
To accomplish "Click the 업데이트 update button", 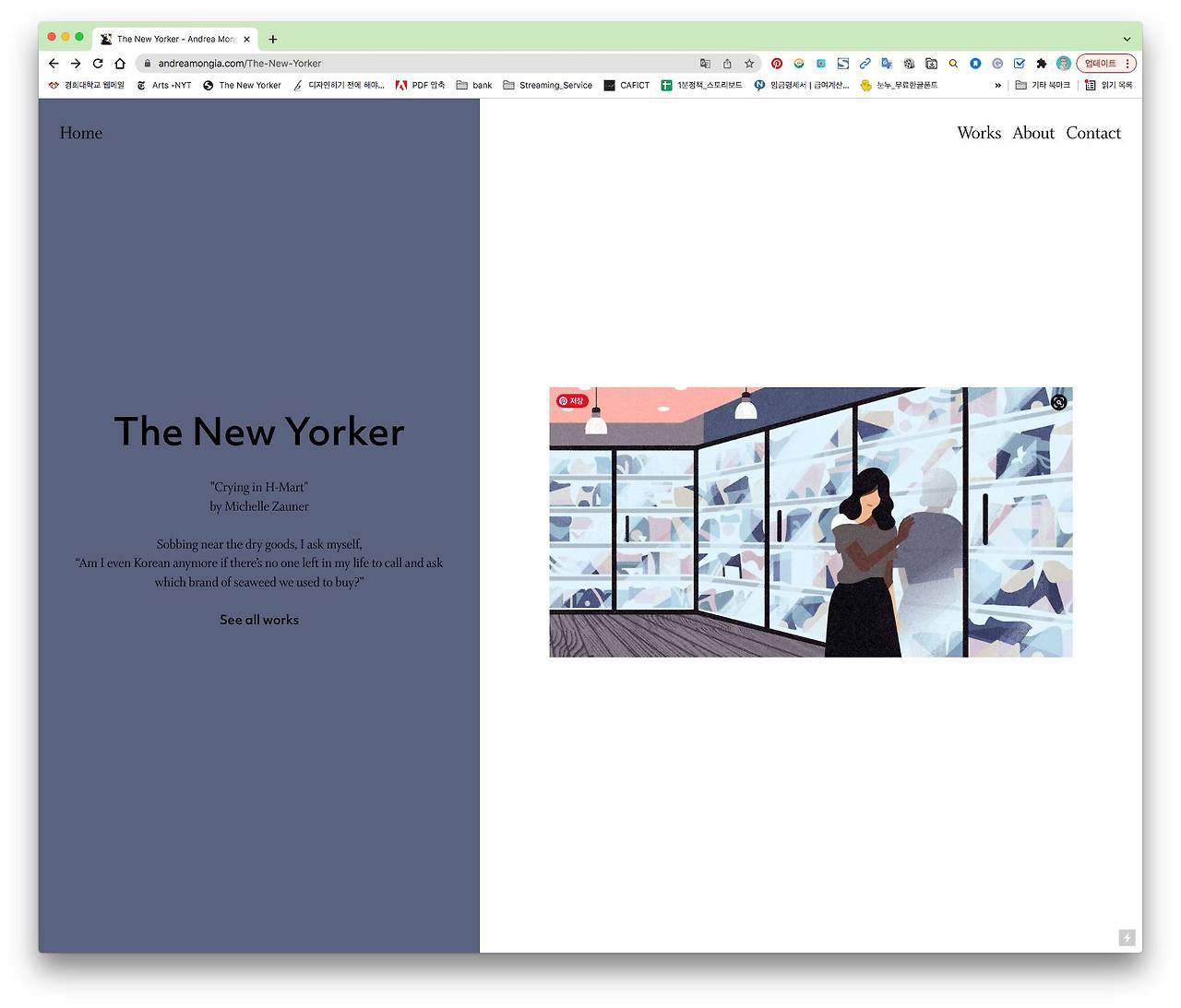I will pyautogui.click(x=1106, y=64).
